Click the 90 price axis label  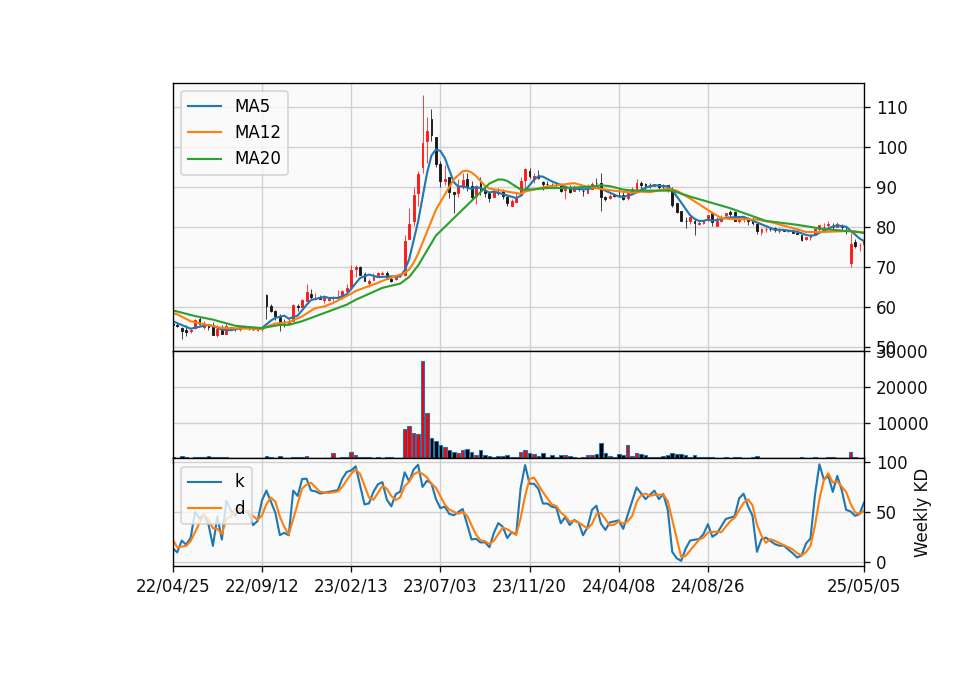point(887,188)
